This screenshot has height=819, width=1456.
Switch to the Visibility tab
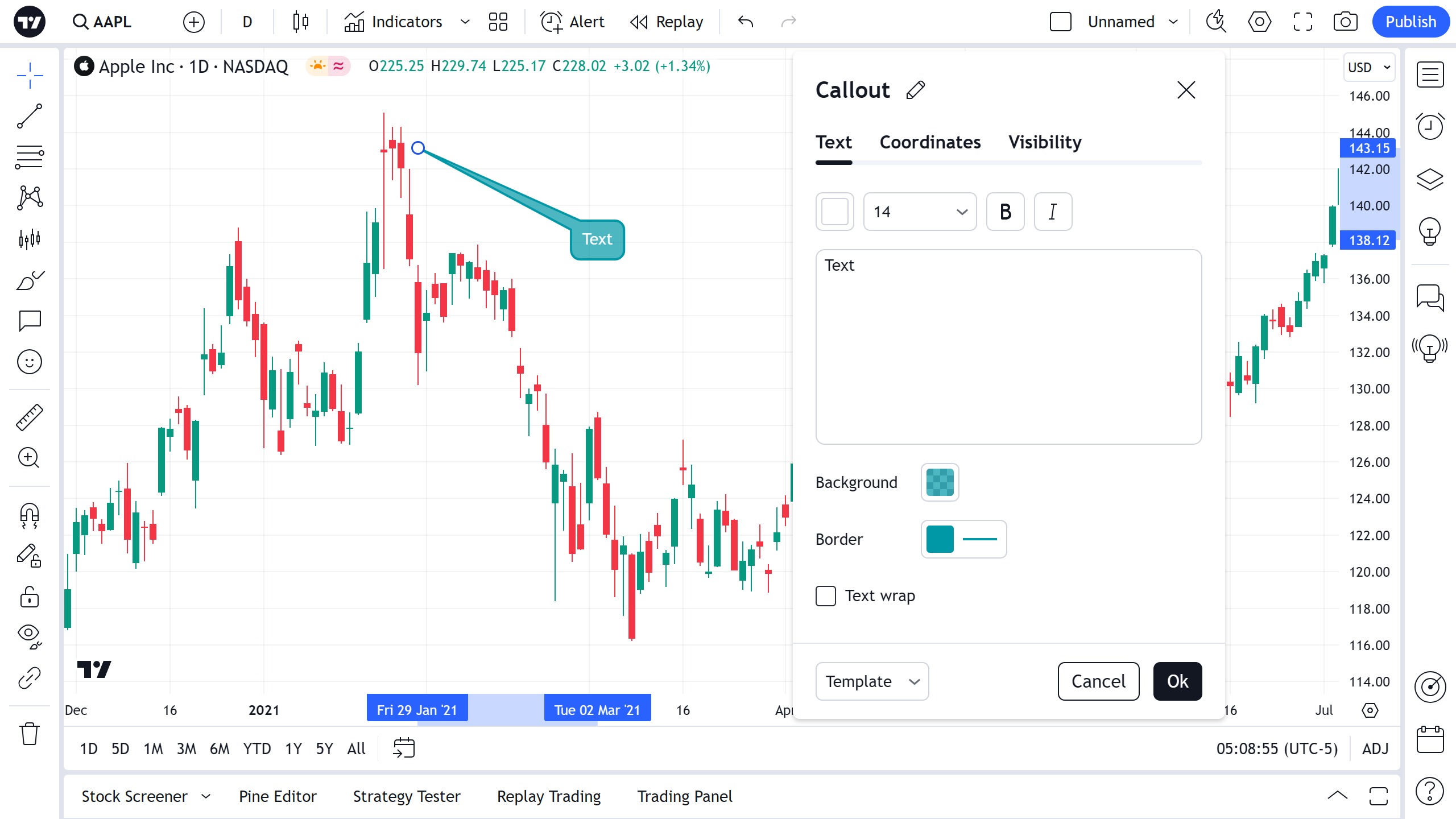click(1045, 142)
